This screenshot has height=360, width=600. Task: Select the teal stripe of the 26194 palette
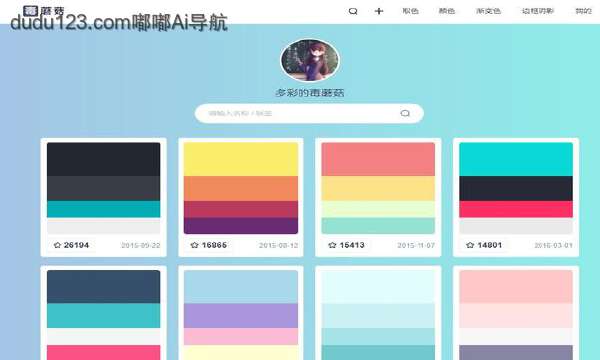(103, 209)
